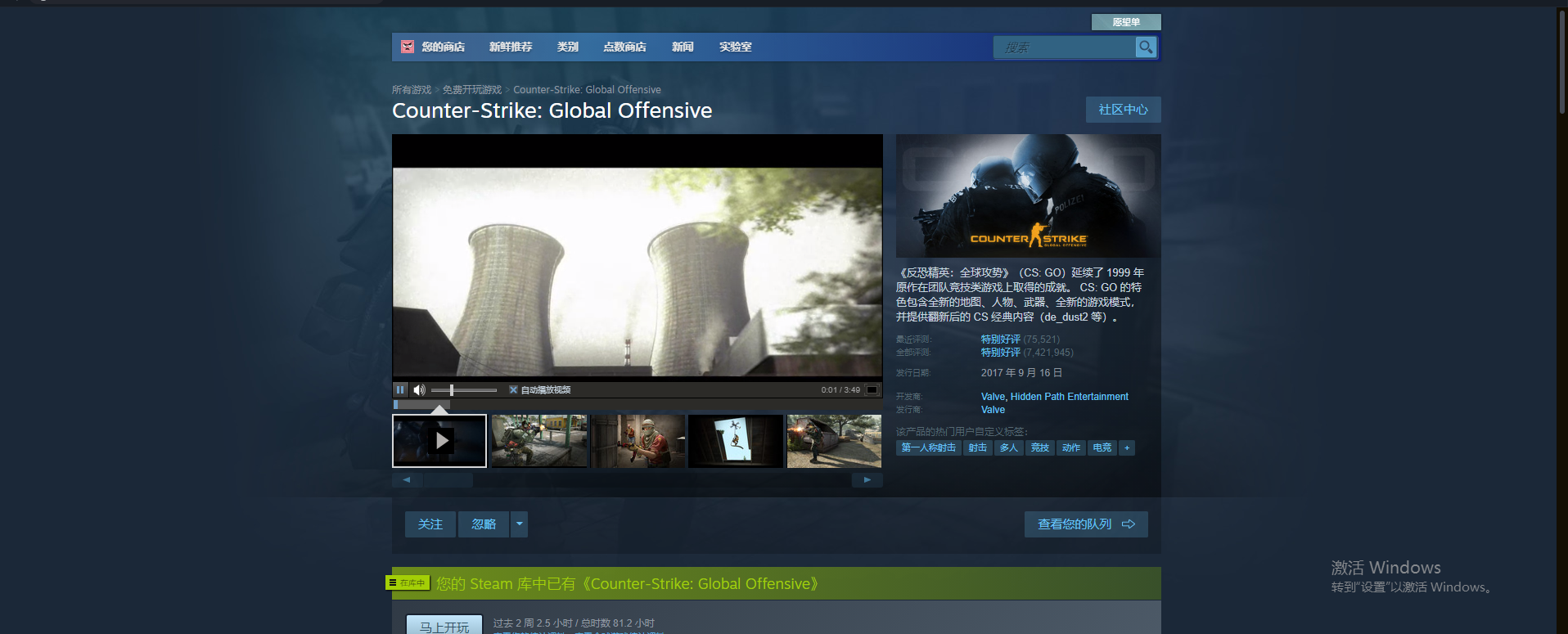Open all reviews 特别好评 (7,421,945)
Image resolution: width=1568 pixels, height=634 pixels.
click(x=1027, y=353)
